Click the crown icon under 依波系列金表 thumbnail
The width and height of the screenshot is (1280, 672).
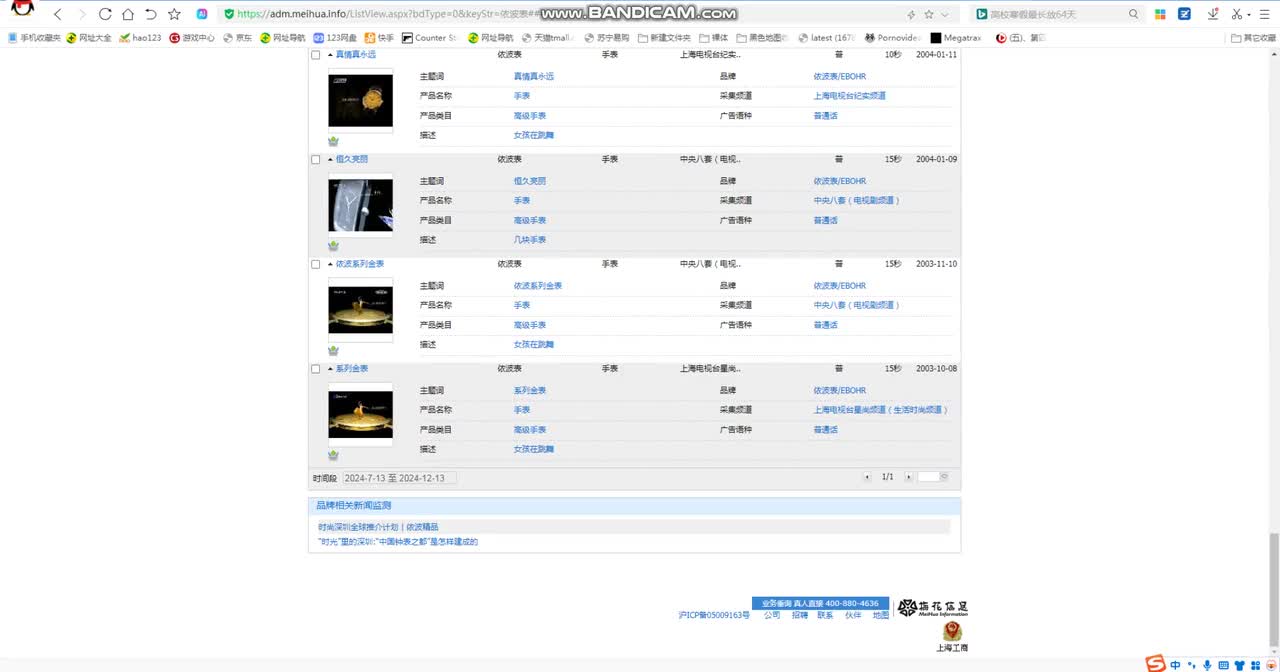pyautogui.click(x=333, y=351)
